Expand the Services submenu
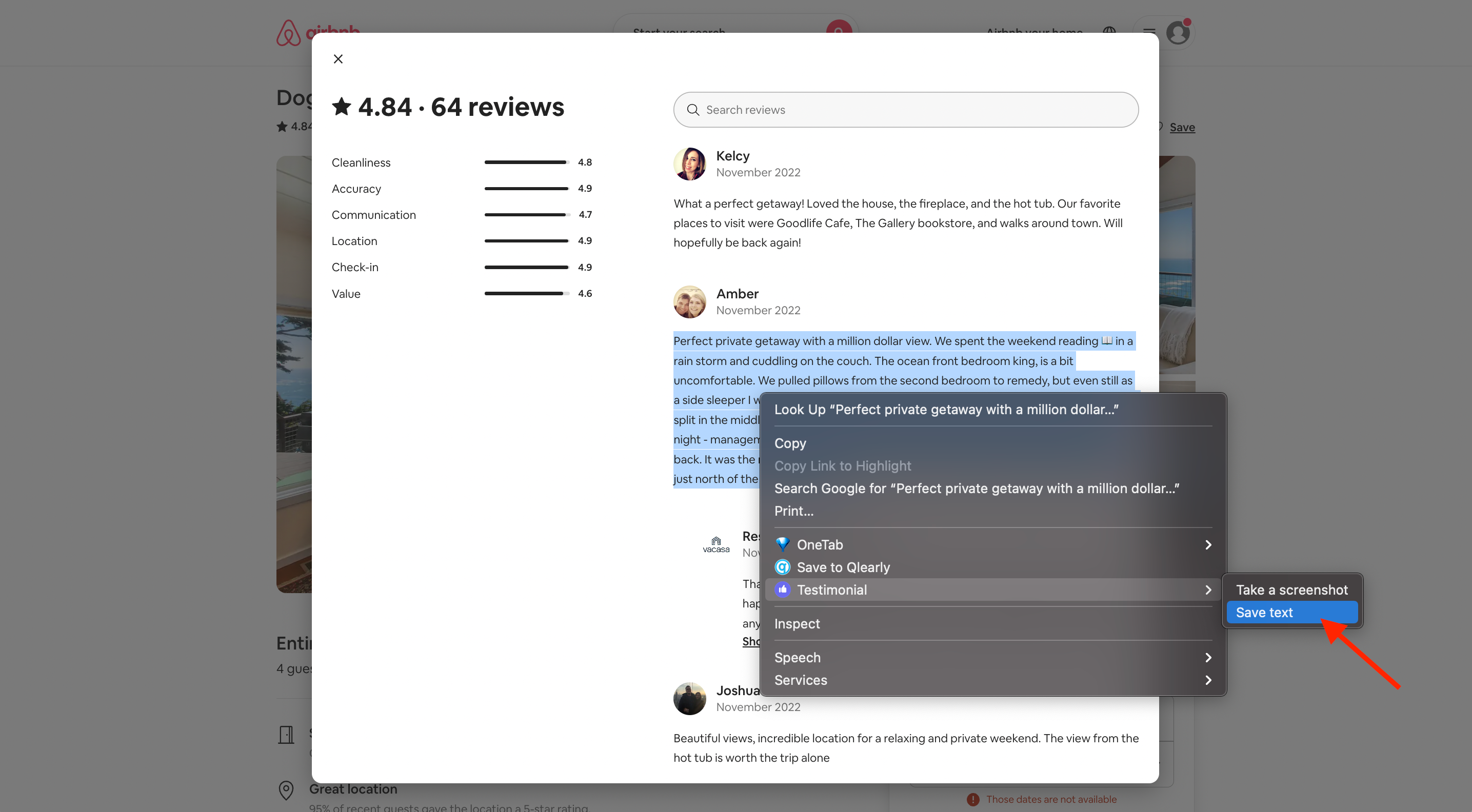Image resolution: width=1472 pixels, height=812 pixels. 1207,680
